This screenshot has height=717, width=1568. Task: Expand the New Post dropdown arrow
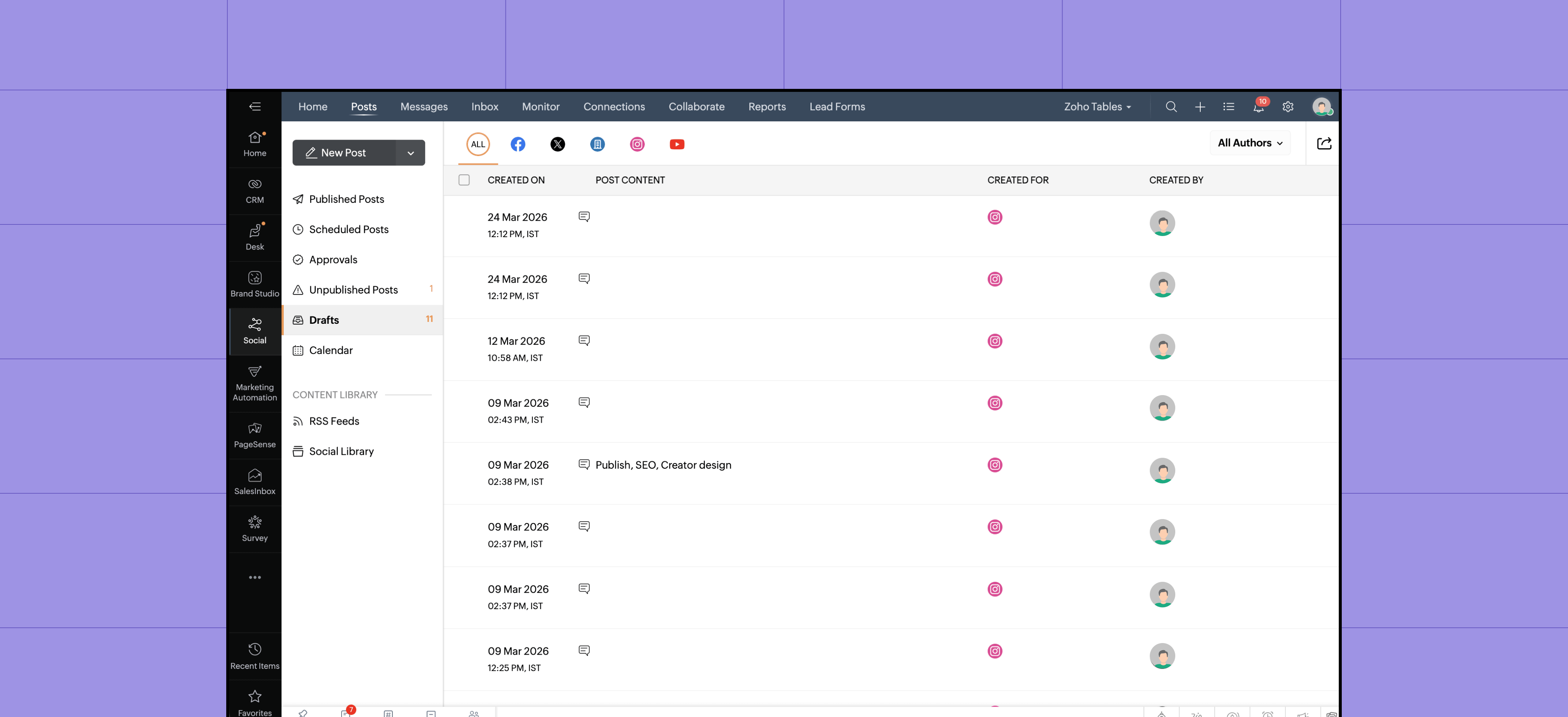410,153
